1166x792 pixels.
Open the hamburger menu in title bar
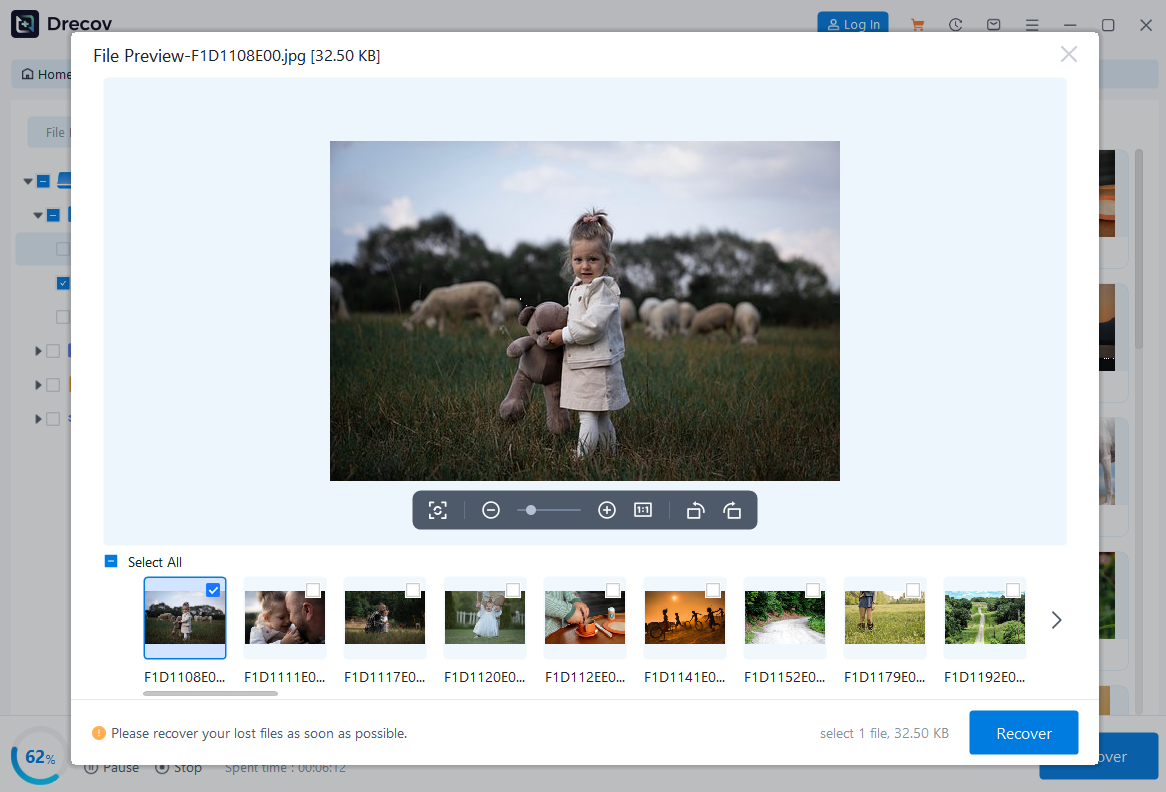[x=1033, y=25]
